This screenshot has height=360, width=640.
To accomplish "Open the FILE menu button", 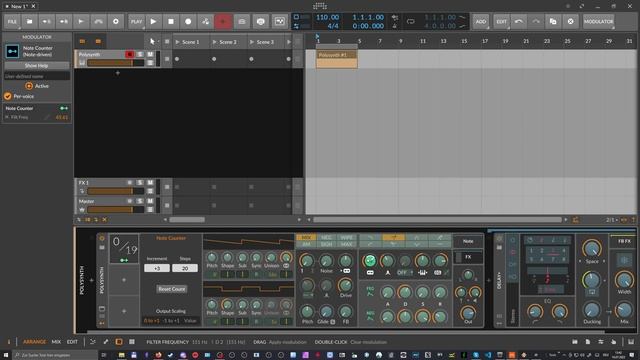I will 12,21.
